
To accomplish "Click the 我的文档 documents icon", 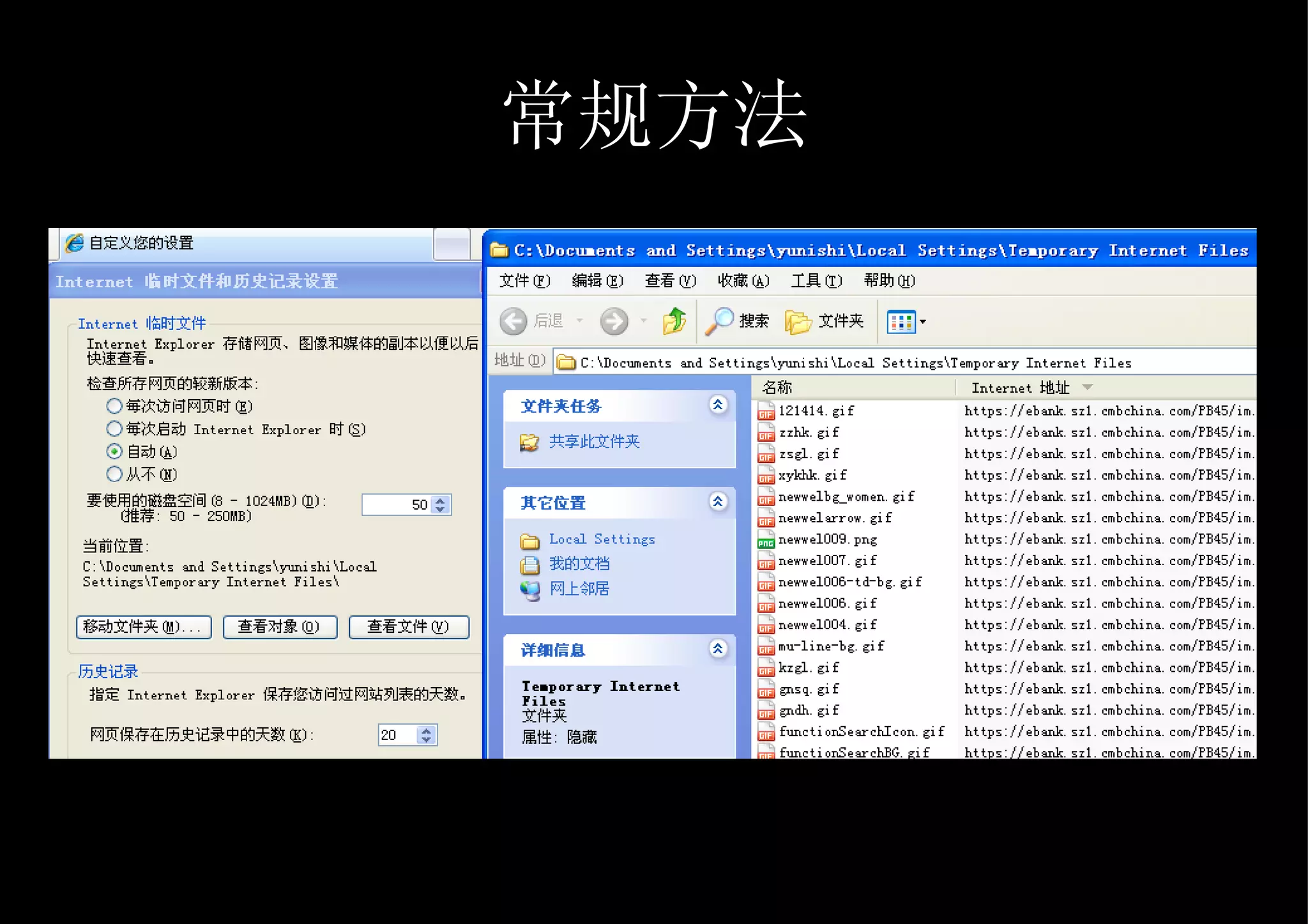I will [x=529, y=564].
